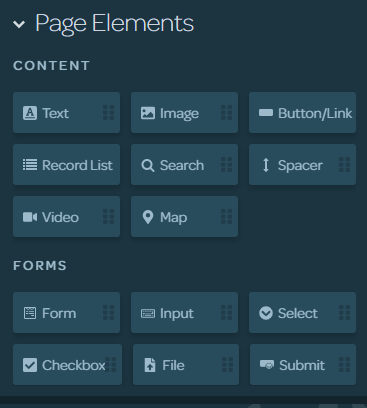Select the Video label
This screenshot has width=367, height=408.
(x=60, y=217)
